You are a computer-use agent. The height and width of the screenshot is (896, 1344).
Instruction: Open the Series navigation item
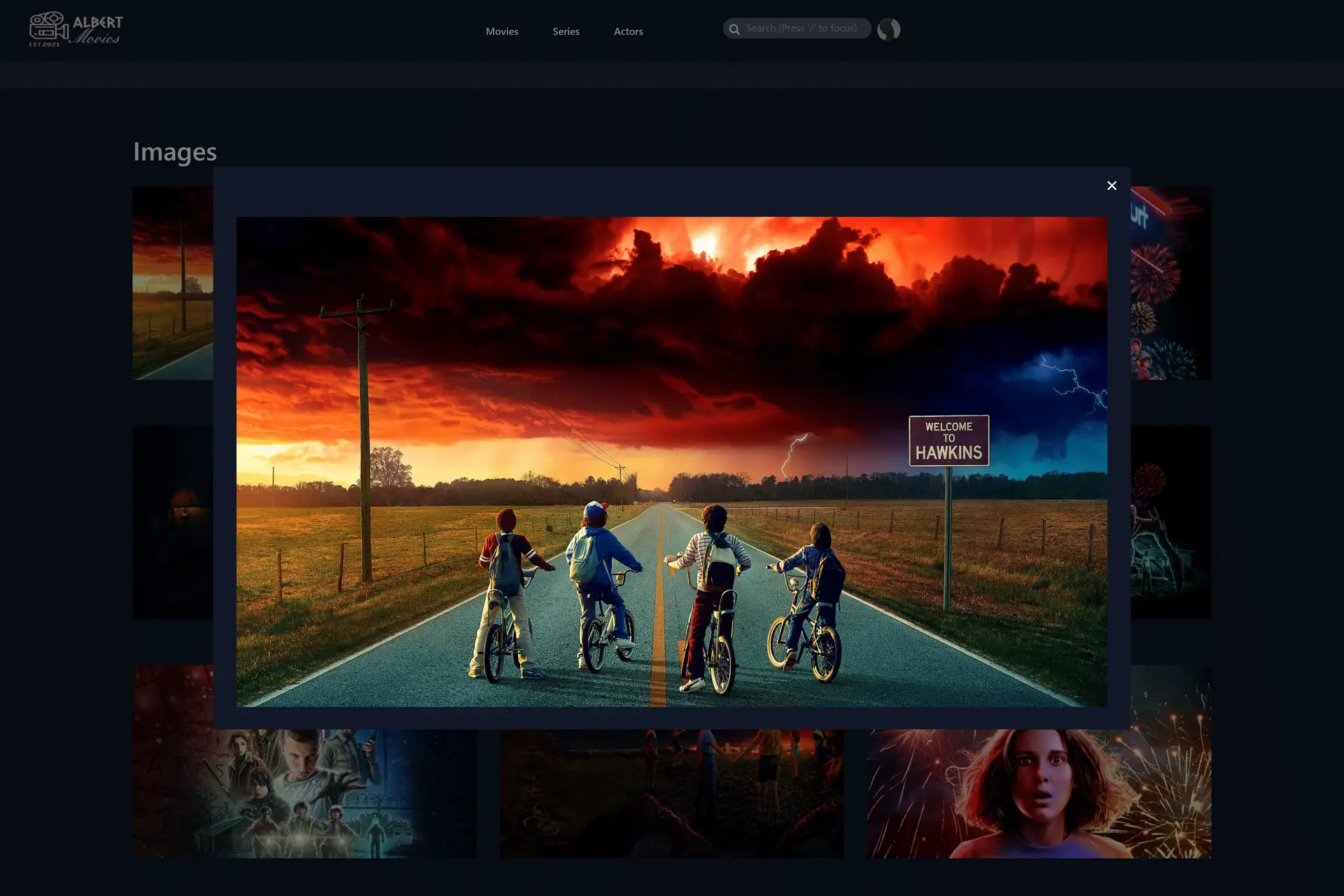pyautogui.click(x=566, y=31)
